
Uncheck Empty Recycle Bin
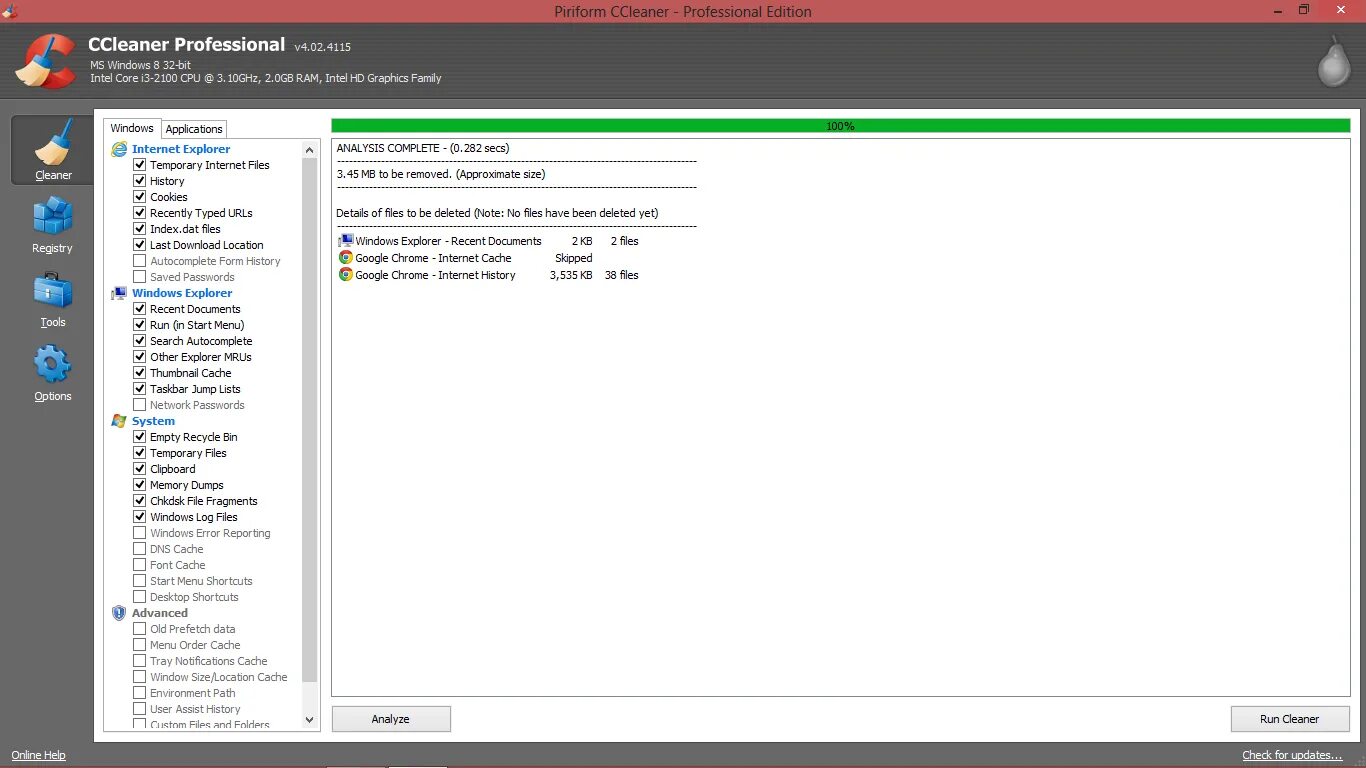140,437
